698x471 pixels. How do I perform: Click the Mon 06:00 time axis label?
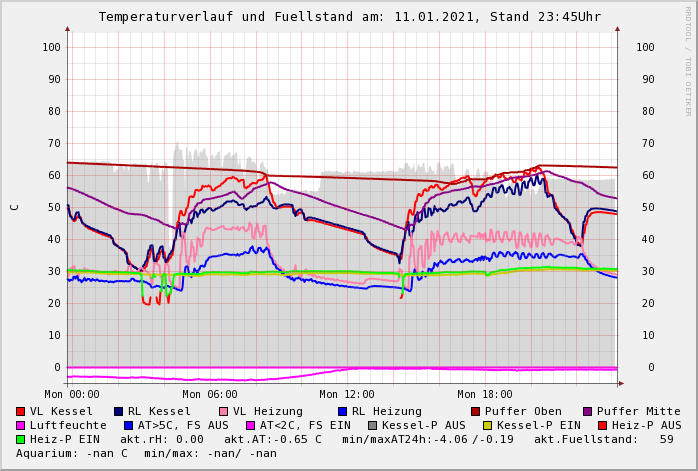pos(210,394)
